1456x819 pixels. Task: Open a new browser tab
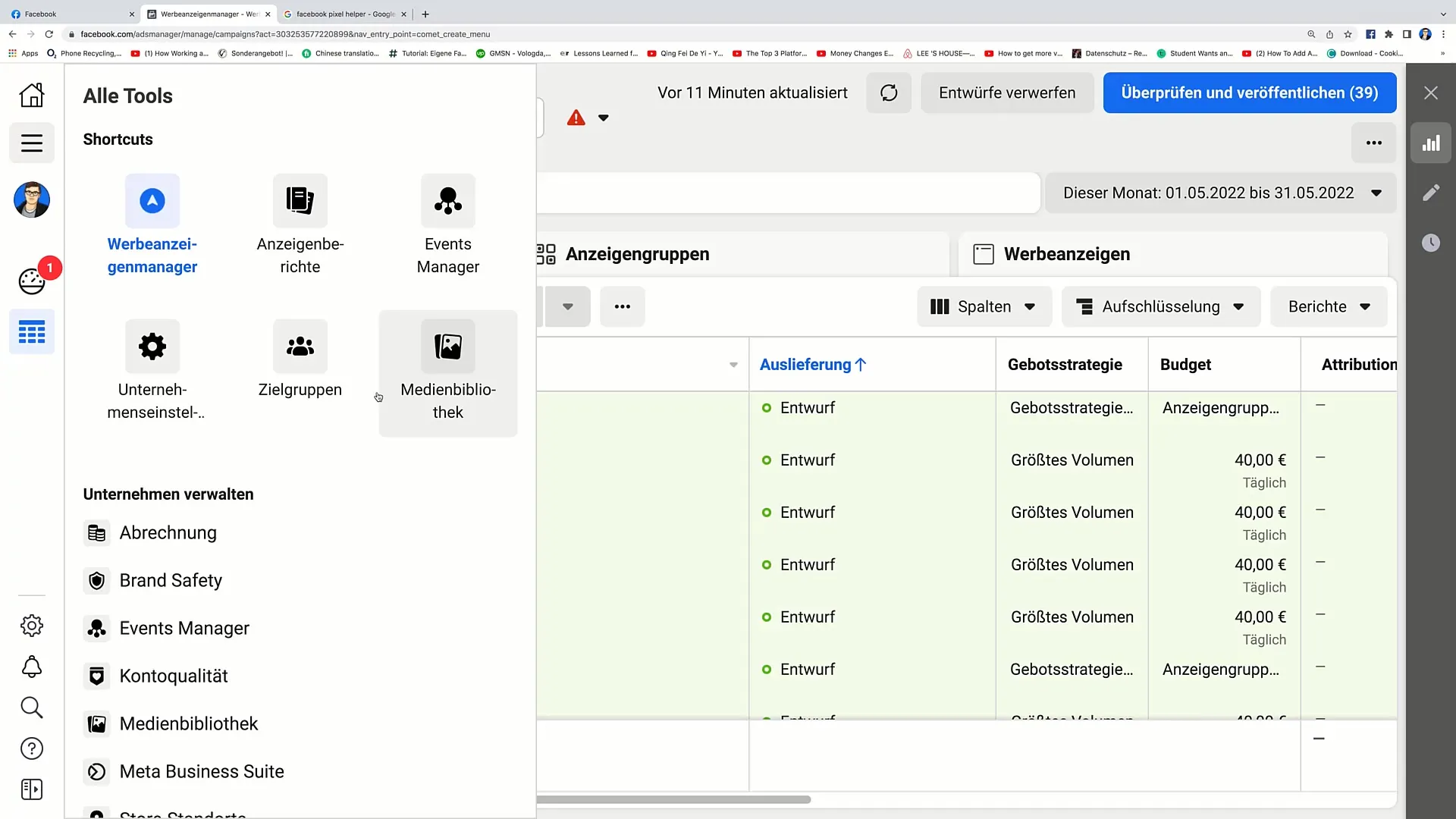click(x=425, y=14)
